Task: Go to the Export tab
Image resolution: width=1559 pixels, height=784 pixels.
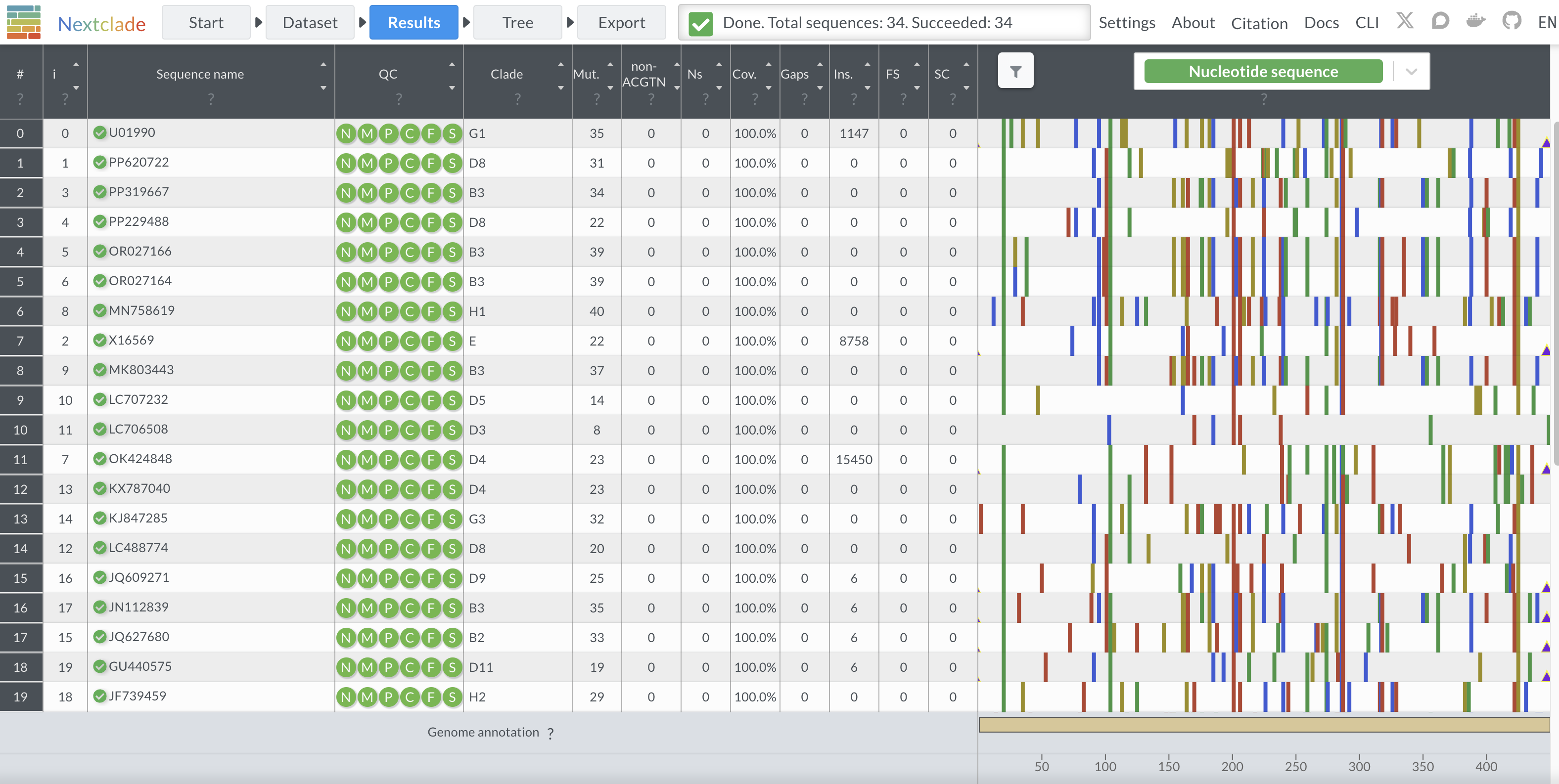Action: [621, 22]
